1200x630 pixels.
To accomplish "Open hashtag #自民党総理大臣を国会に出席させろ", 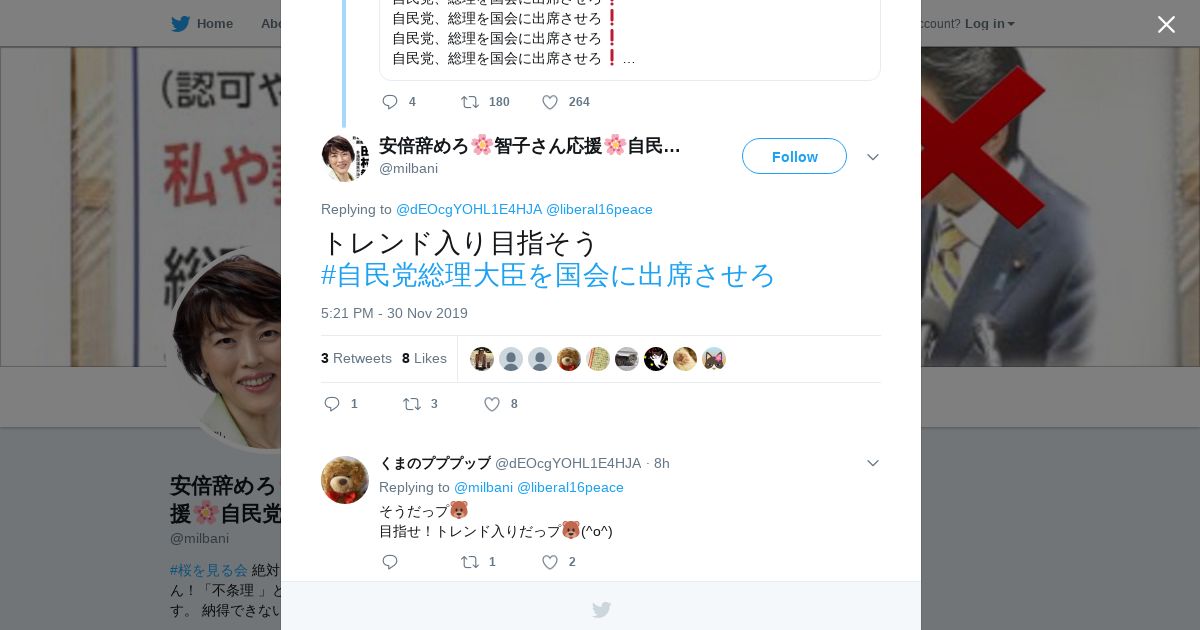I will pyautogui.click(x=548, y=275).
